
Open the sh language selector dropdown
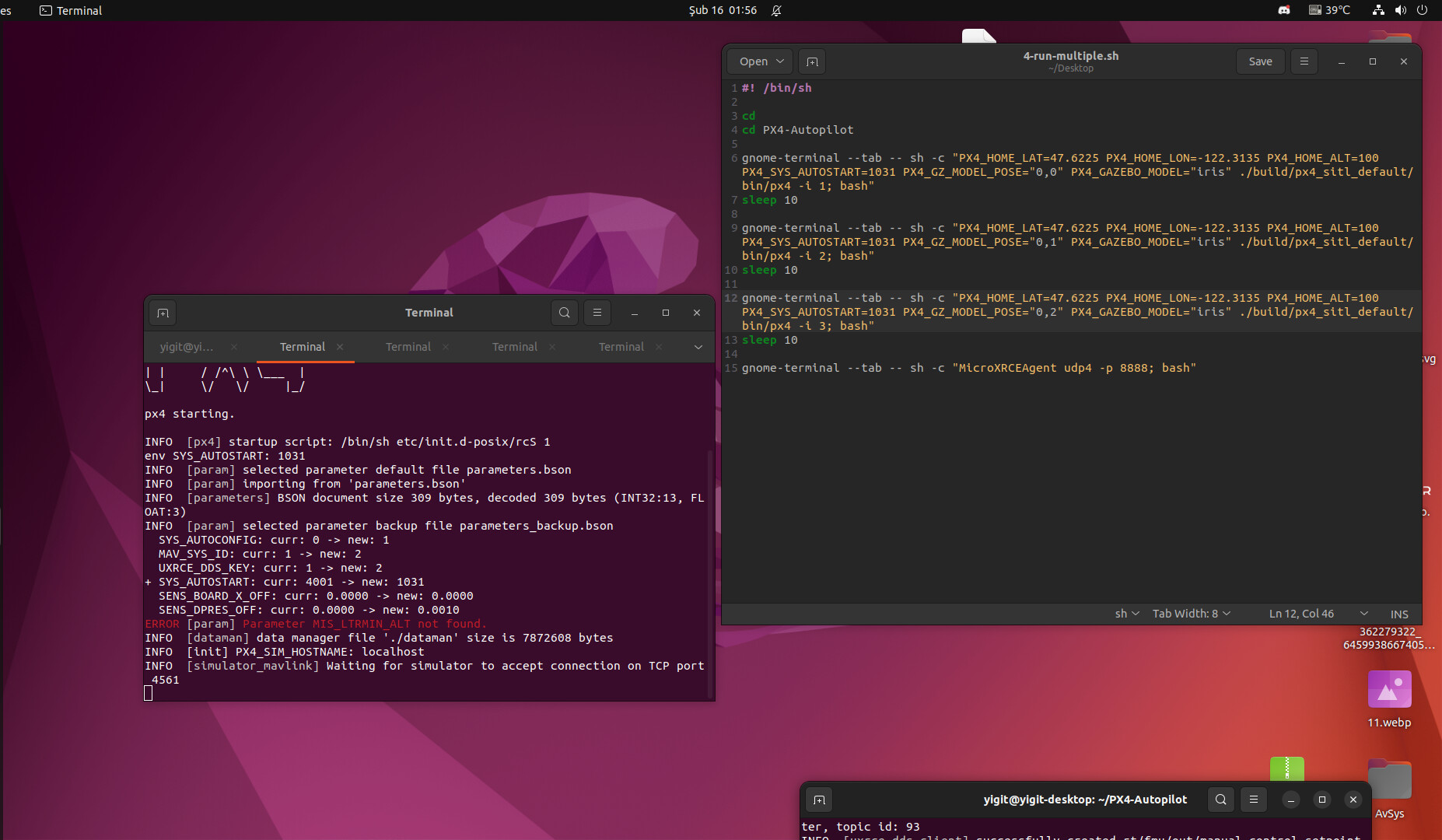pyautogui.click(x=1127, y=614)
